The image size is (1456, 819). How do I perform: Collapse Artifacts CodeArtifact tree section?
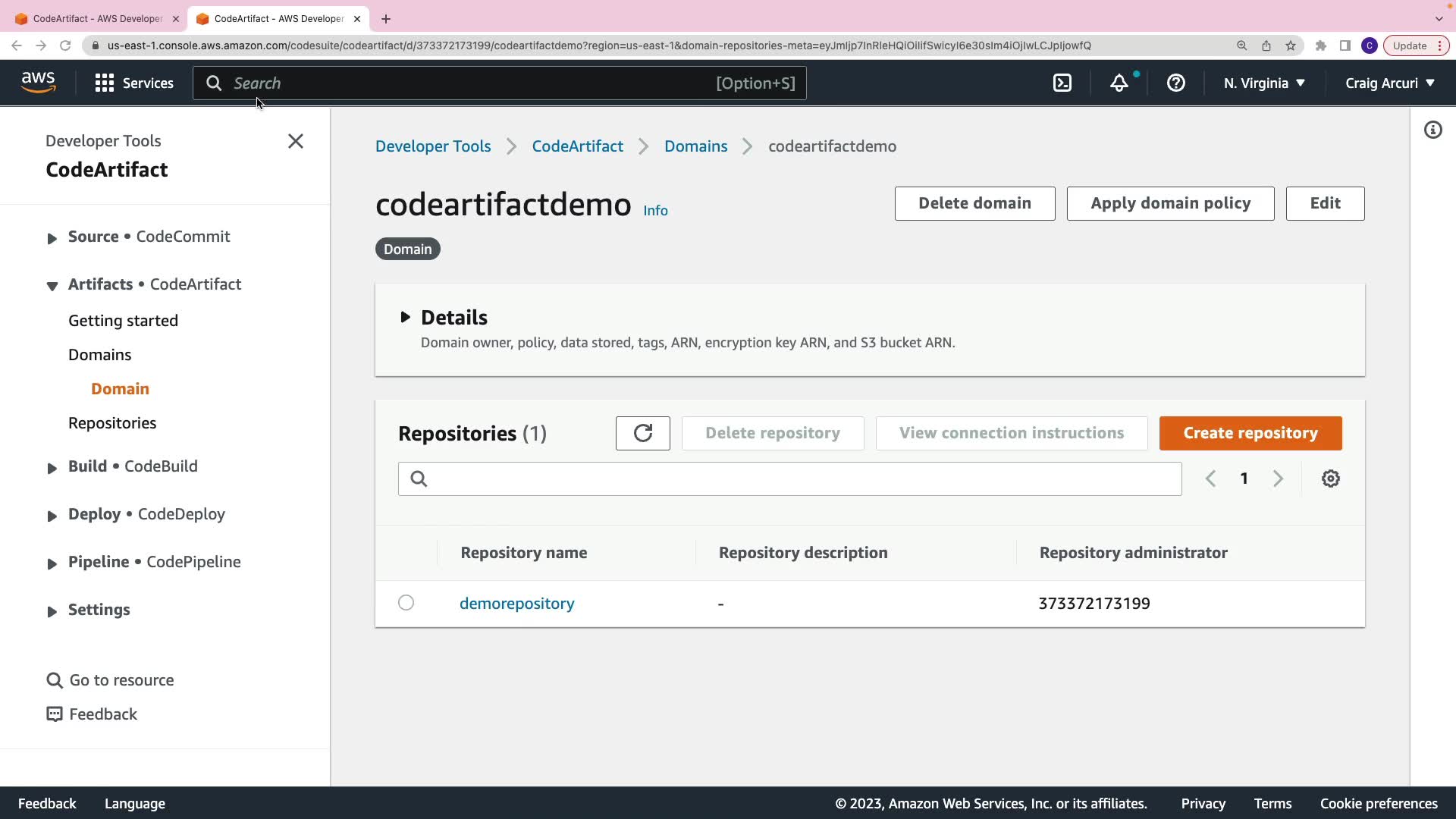tap(52, 286)
